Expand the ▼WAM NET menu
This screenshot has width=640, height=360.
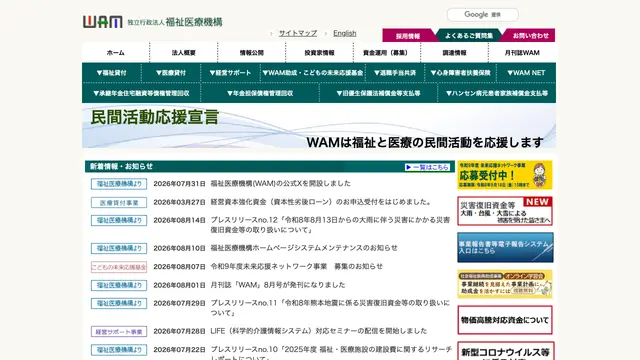coord(526,73)
